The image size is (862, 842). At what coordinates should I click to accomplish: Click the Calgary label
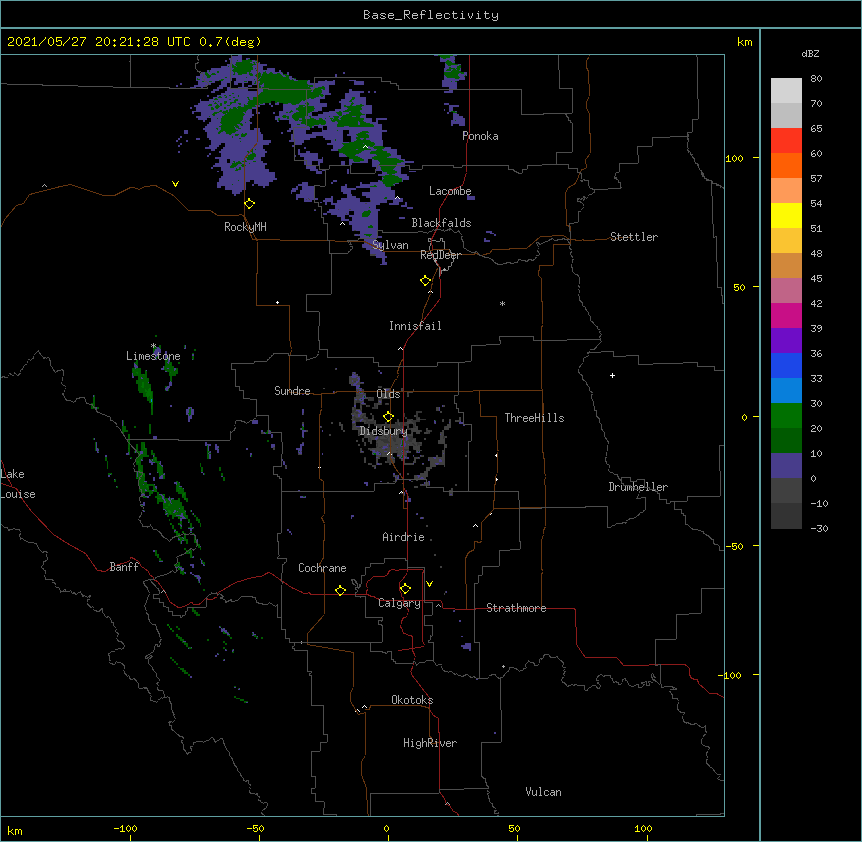pyautogui.click(x=399, y=603)
